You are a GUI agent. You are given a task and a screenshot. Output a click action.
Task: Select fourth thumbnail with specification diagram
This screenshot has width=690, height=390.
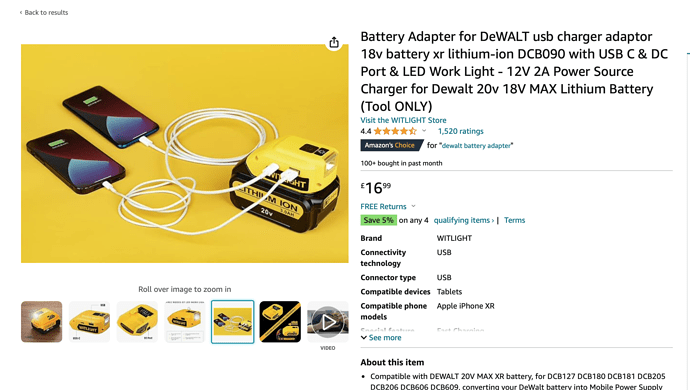pos(185,322)
